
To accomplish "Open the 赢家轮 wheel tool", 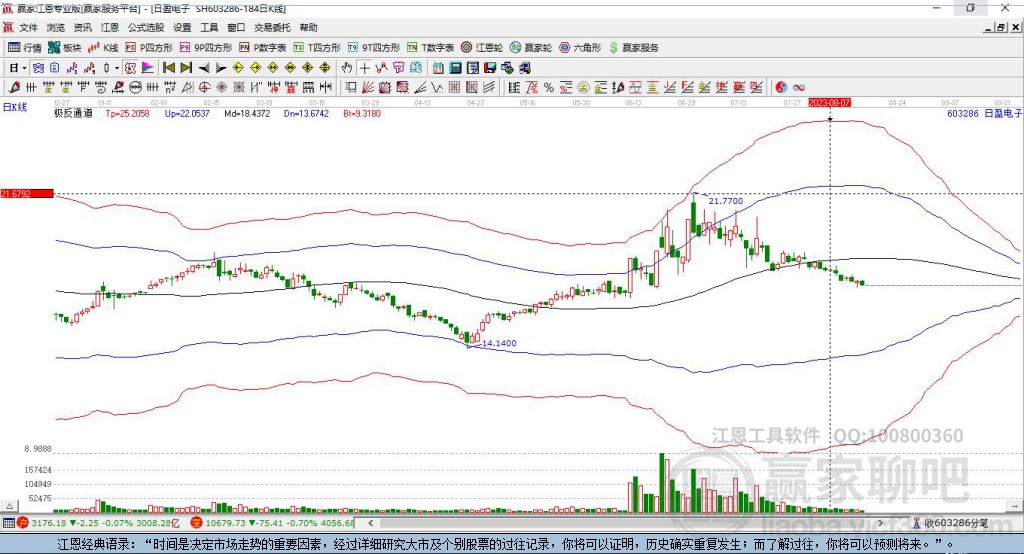I will (531, 48).
